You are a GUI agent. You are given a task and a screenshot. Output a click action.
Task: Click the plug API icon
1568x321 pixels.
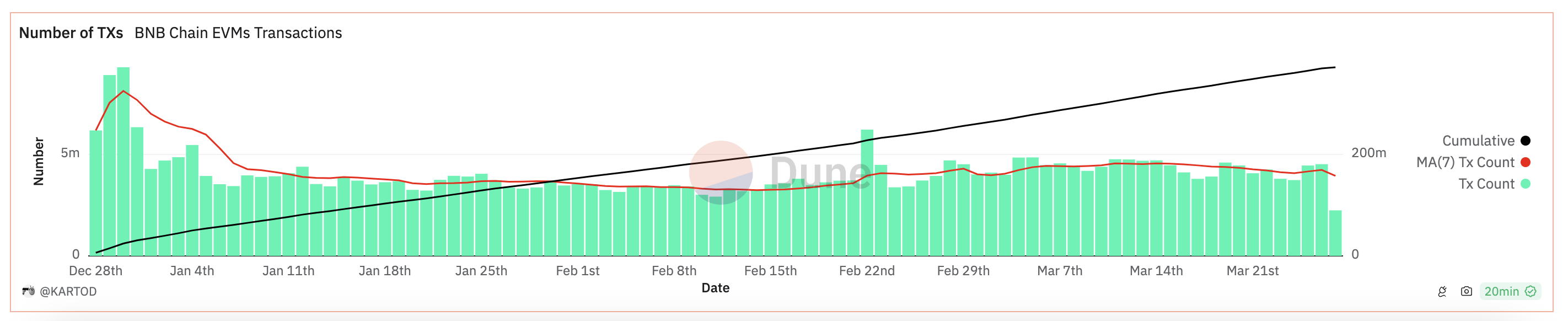point(1442,292)
